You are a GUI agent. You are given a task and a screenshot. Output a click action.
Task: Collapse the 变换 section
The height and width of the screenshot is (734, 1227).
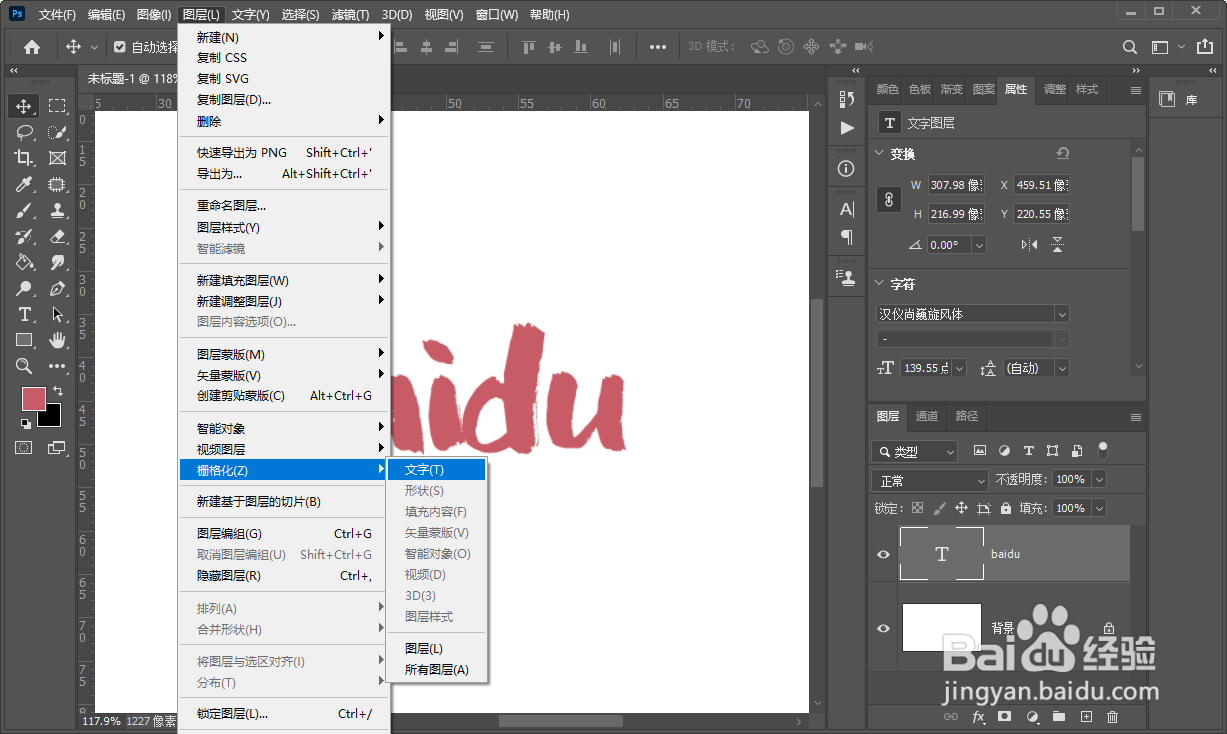pos(879,154)
